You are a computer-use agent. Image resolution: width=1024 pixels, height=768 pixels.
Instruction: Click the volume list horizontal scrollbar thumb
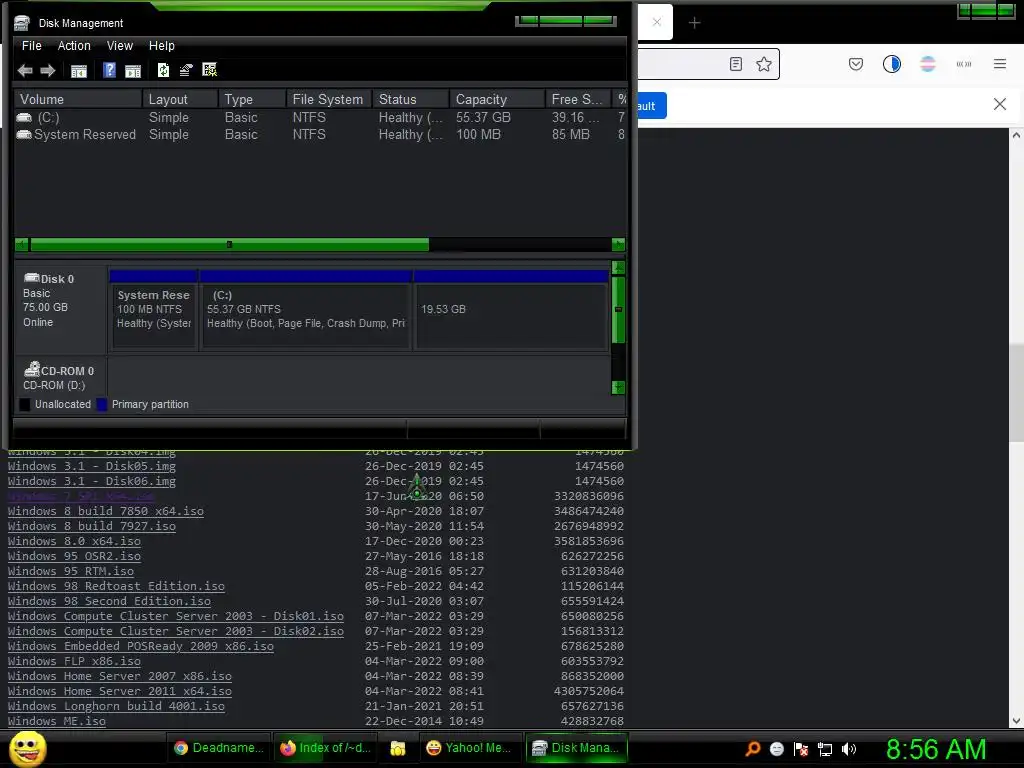[x=229, y=245]
